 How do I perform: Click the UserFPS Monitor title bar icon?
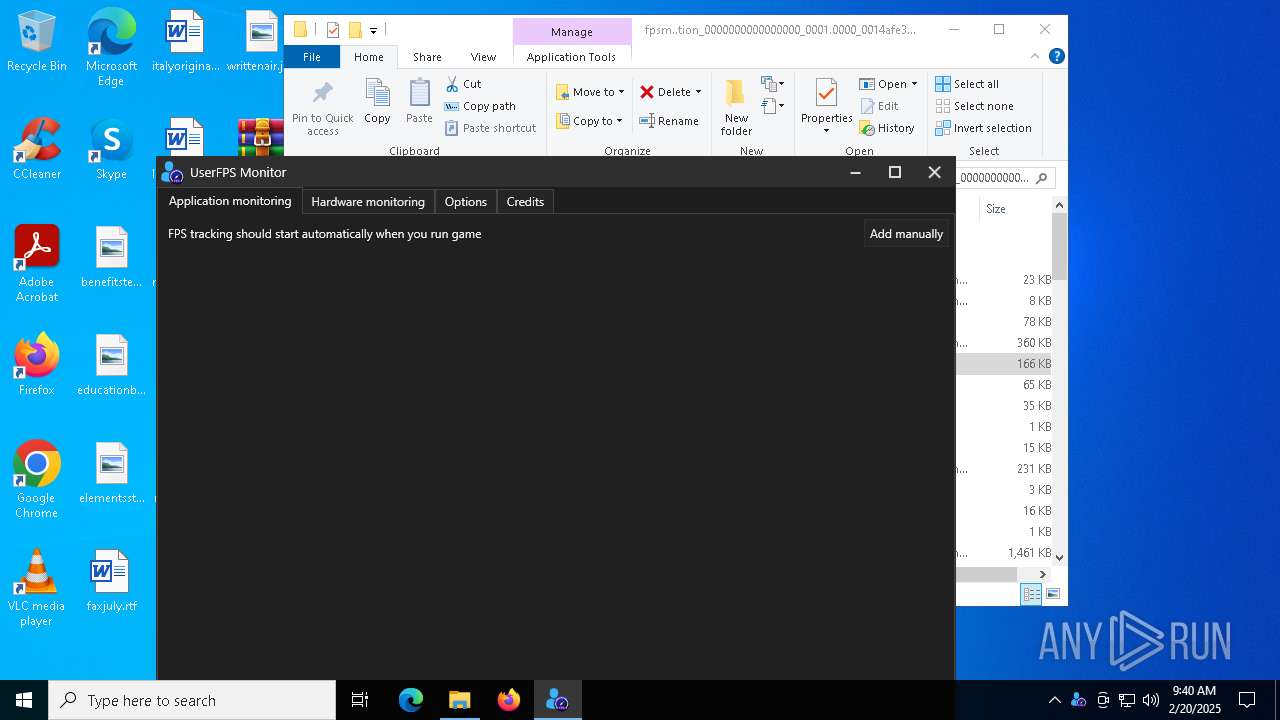[x=172, y=172]
